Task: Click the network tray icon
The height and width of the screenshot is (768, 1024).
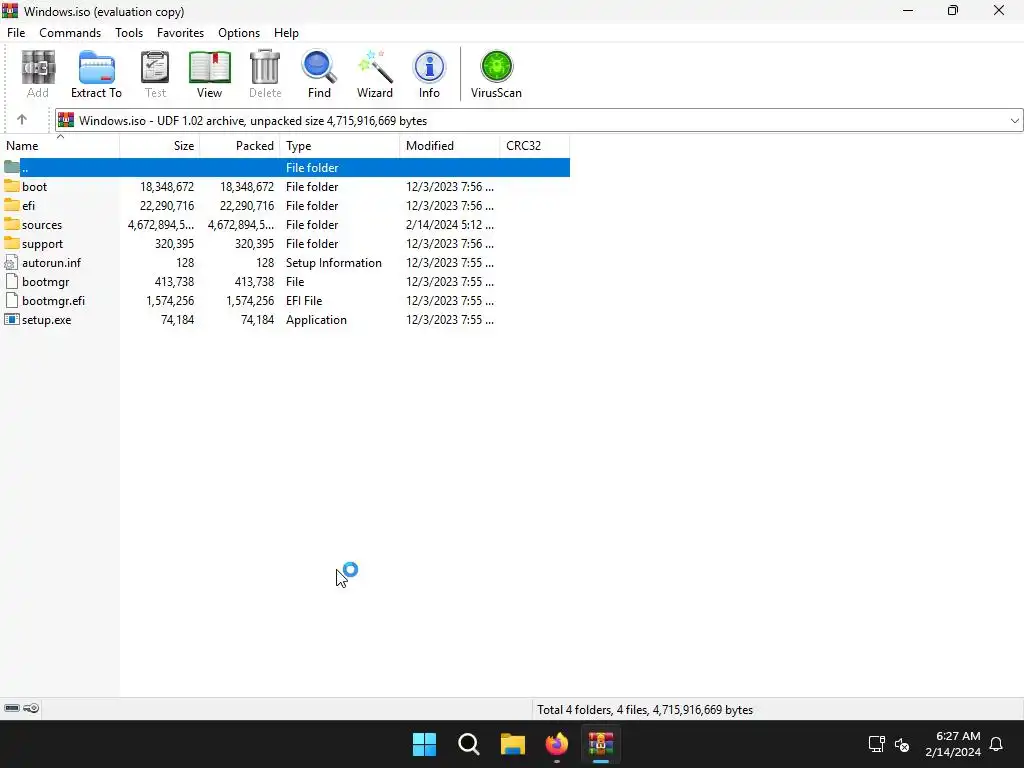Action: click(x=876, y=744)
